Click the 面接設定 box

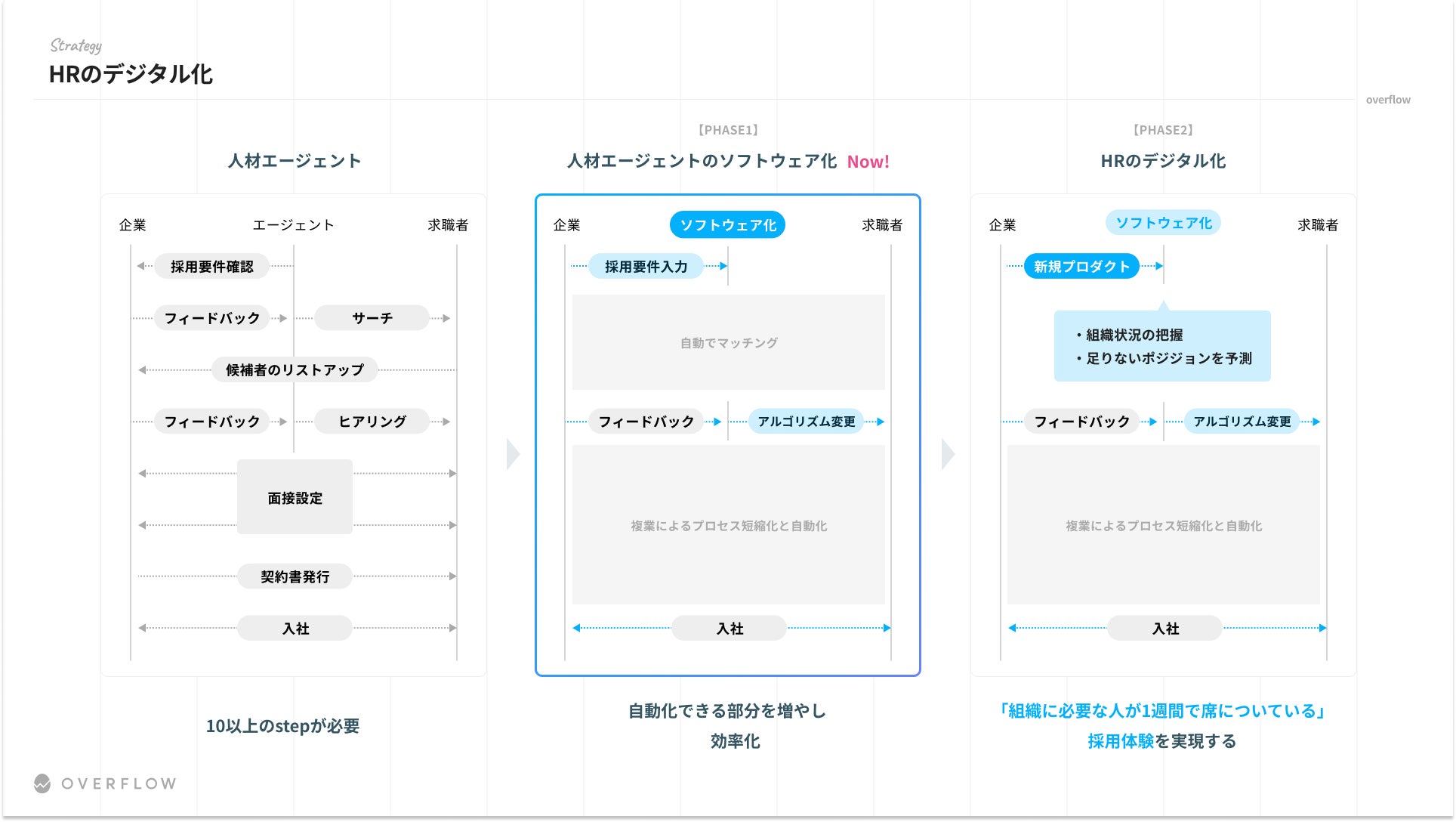click(295, 498)
